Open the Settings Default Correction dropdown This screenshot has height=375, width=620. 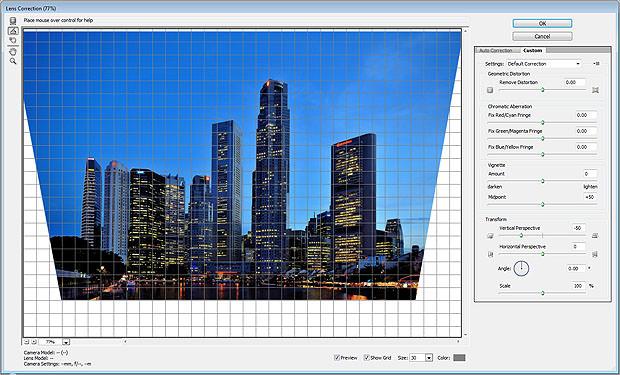544,64
